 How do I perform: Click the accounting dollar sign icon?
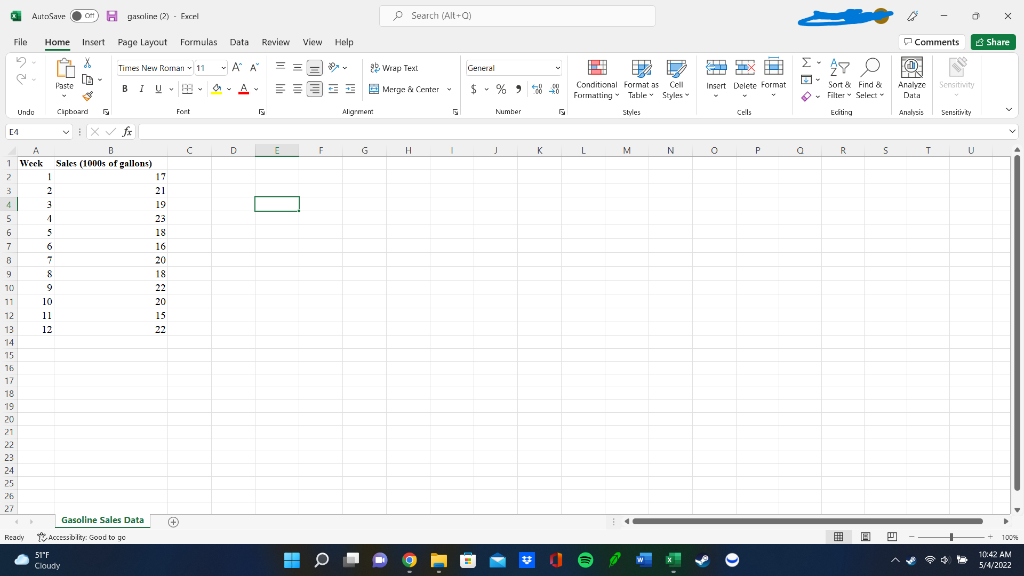pyautogui.click(x=473, y=89)
